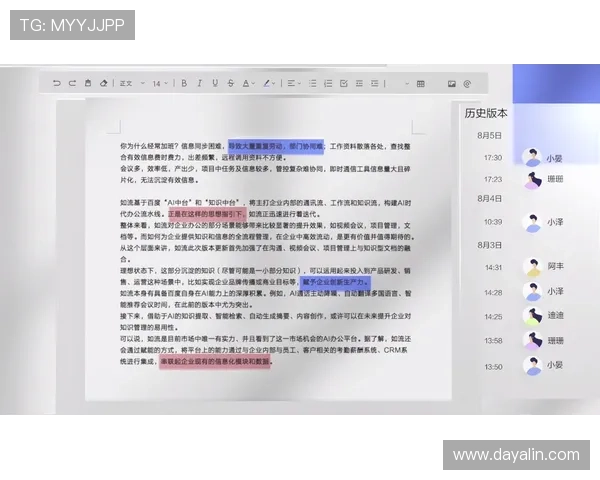Insert a bulleted list
The image size is (600, 480).
(x=313, y=83)
